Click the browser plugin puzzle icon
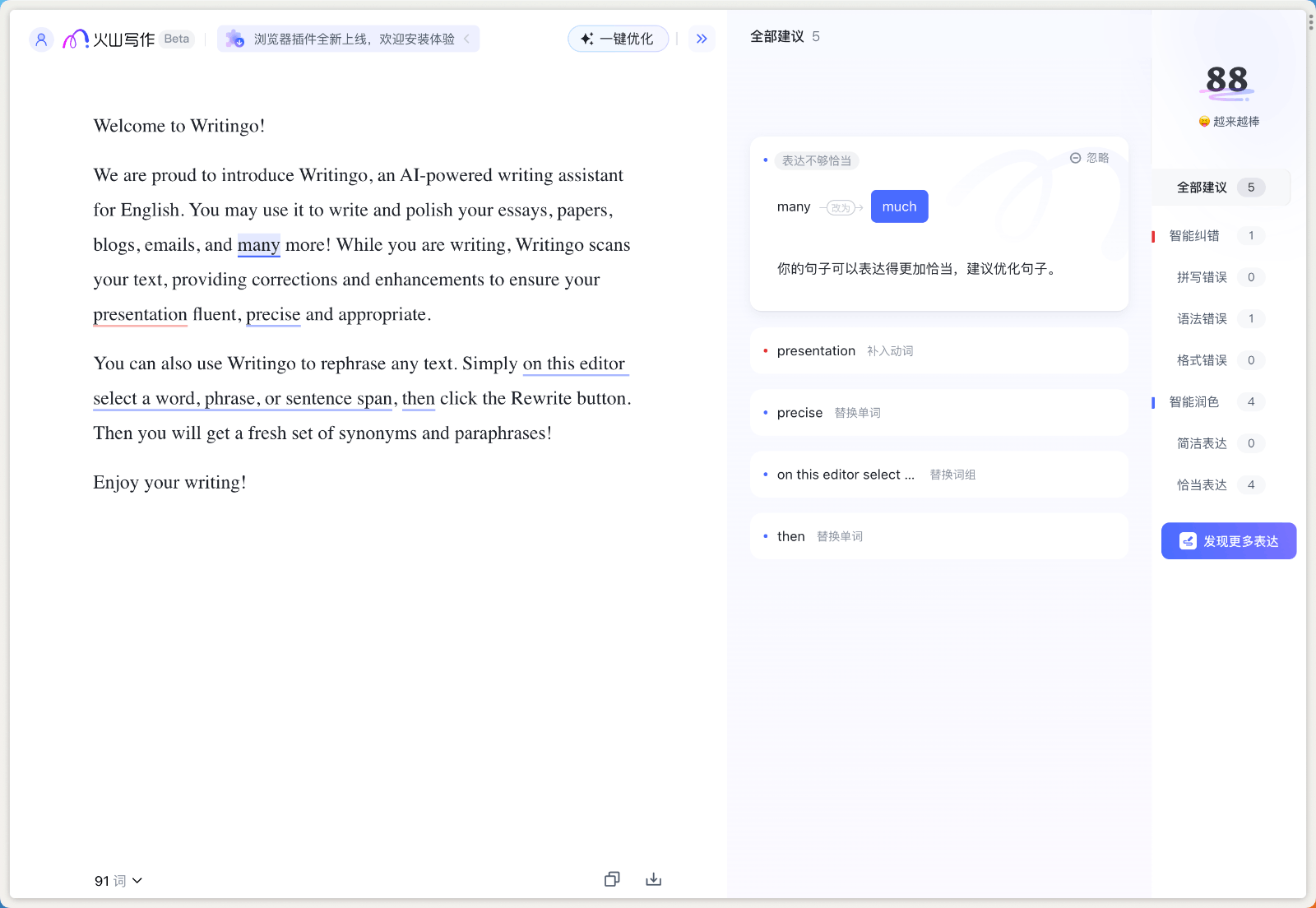Image resolution: width=1316 pixels, height=908 pixels. pyautogui.click(x=235, y=39)
